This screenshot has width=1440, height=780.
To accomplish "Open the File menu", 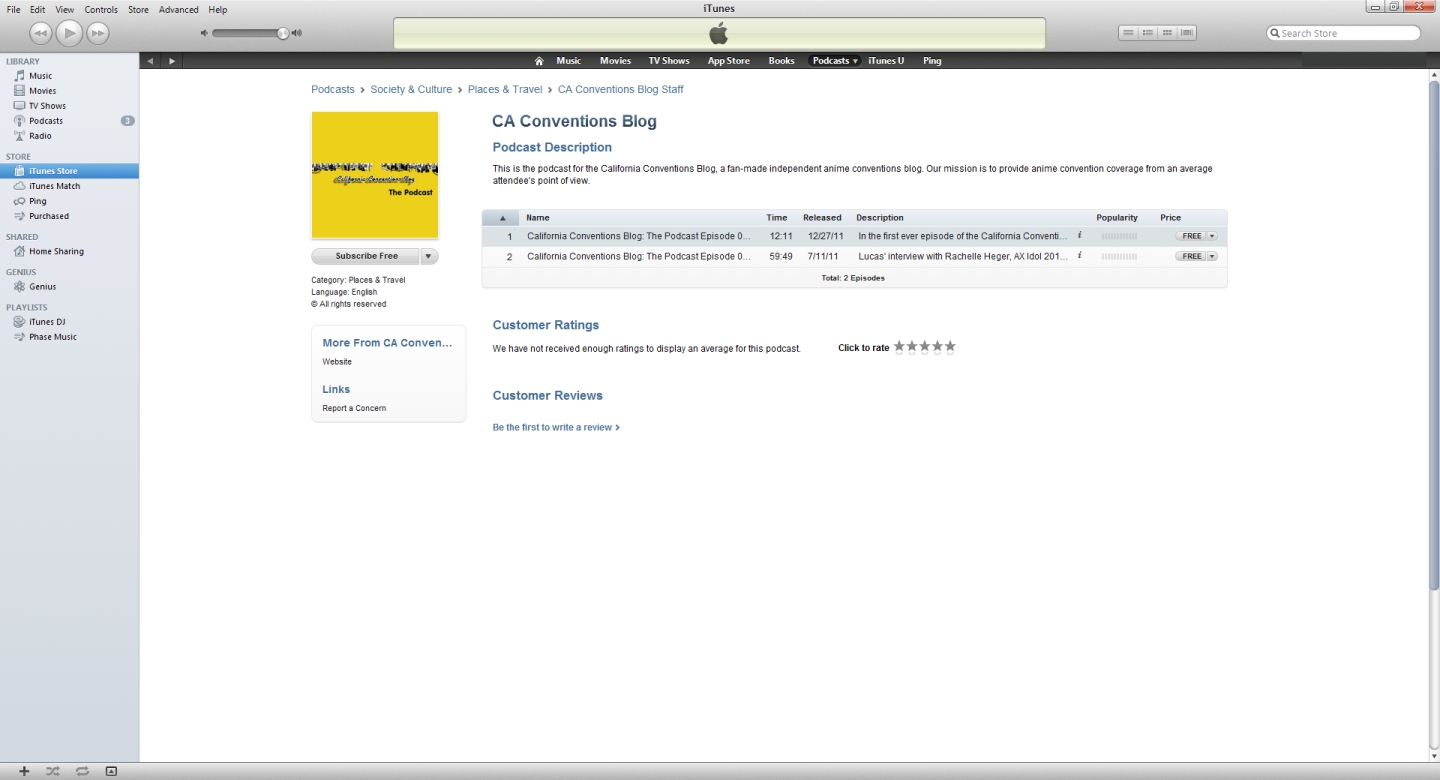I will click(14, 10).
